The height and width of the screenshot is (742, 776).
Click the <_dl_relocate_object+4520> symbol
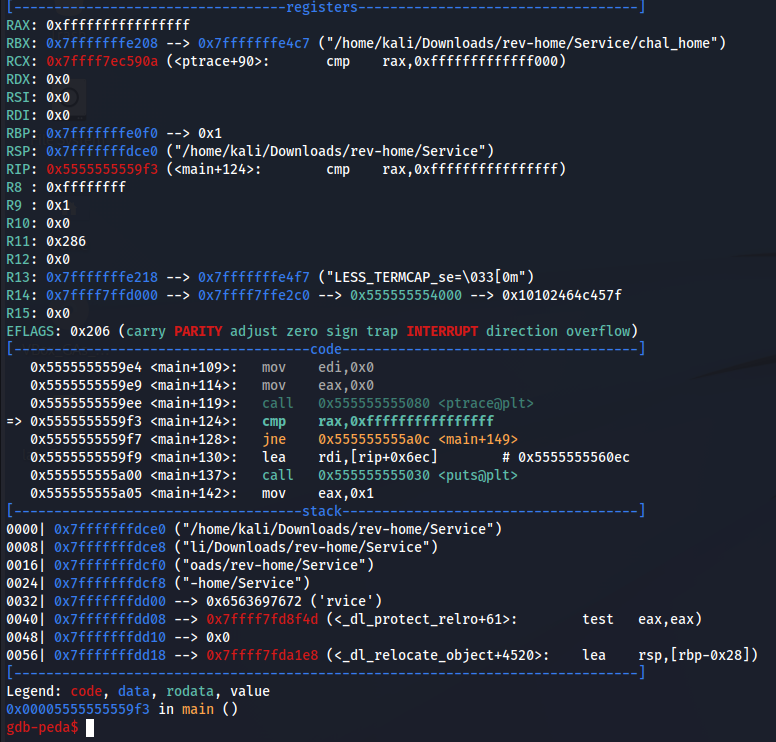pyautogui.click(x=437, y=655)
